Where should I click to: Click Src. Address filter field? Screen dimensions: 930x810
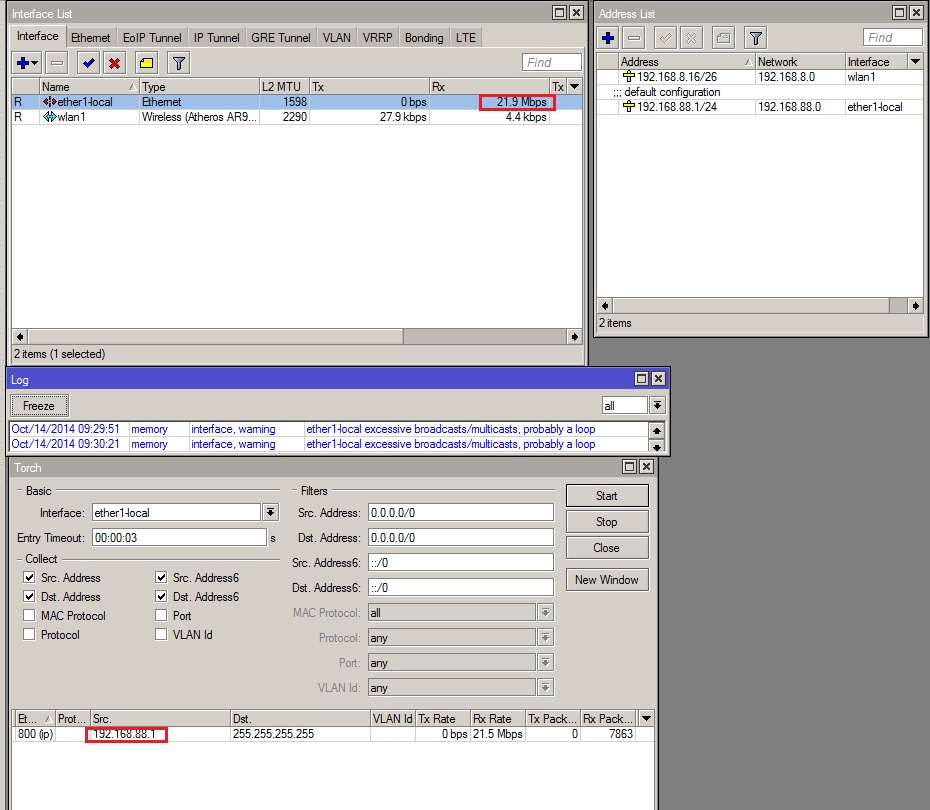[461, 512]
